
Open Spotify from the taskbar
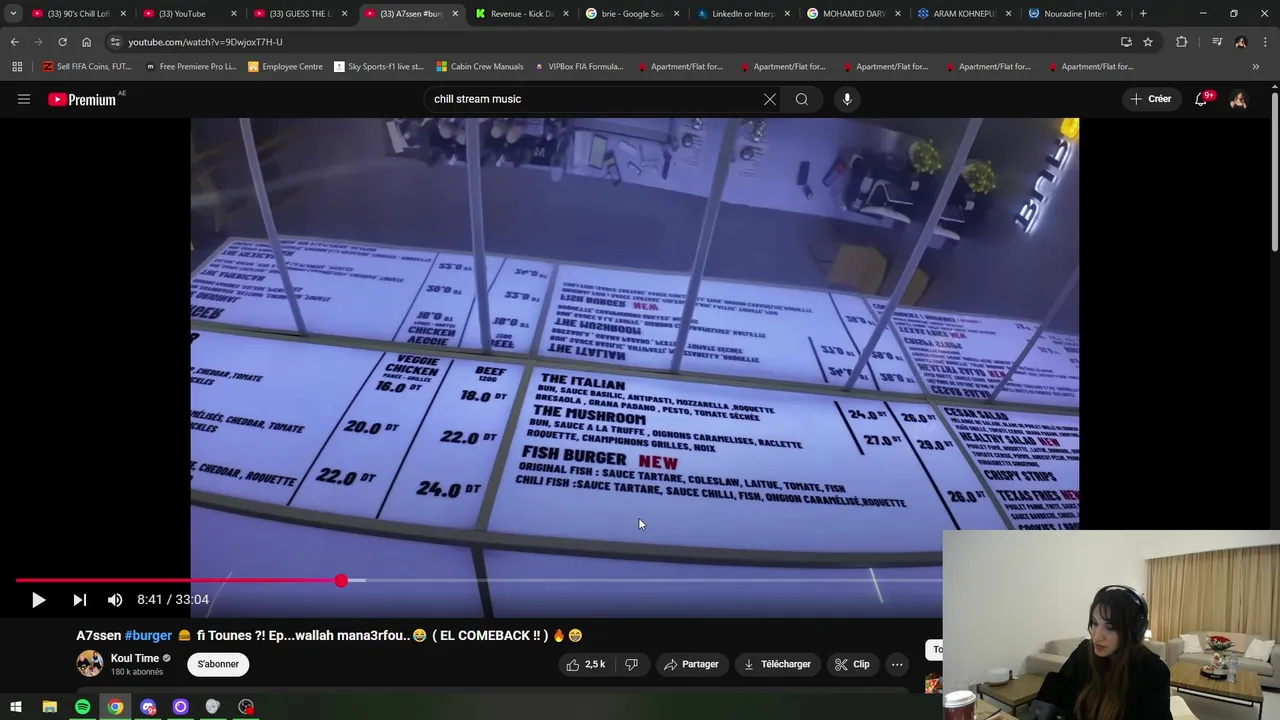tap(83, 707)
